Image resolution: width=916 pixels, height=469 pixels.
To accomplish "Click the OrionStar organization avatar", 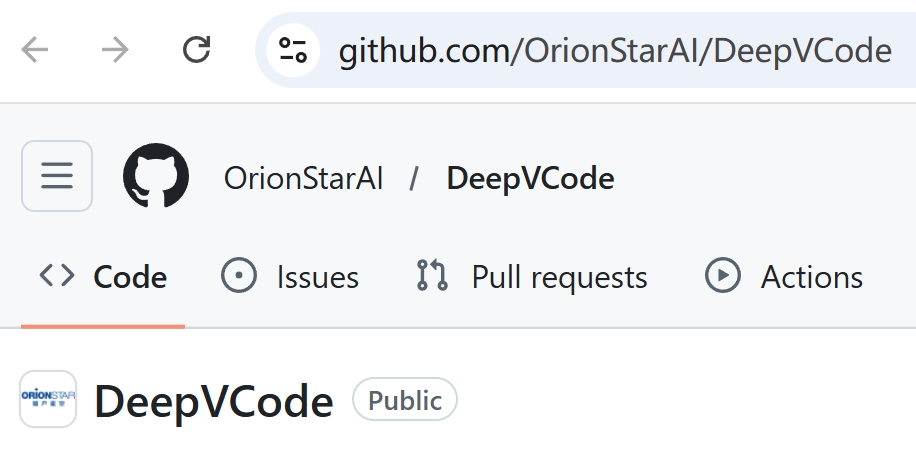I will click(48, 399).
